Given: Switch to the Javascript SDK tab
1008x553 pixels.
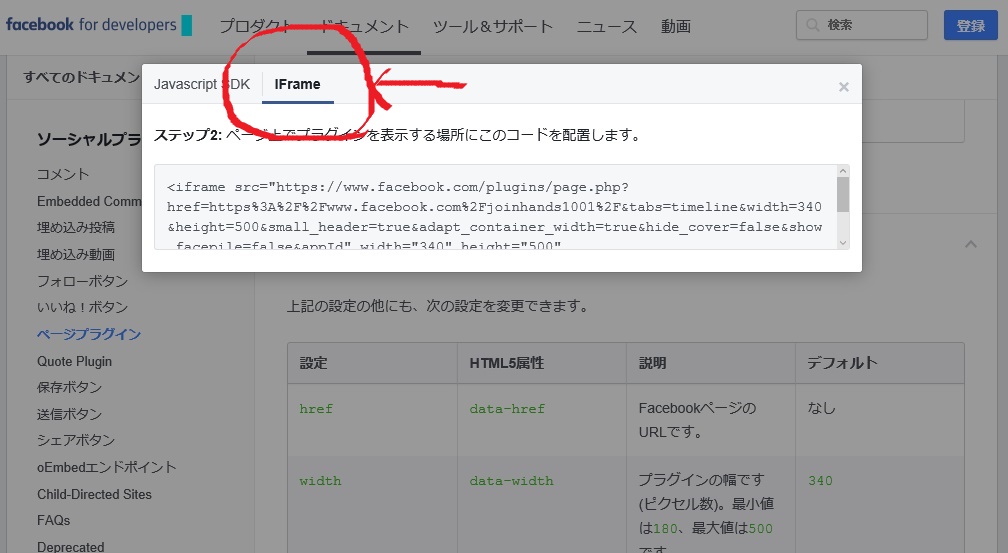Looking at the screenshot, I should point(202,84).
